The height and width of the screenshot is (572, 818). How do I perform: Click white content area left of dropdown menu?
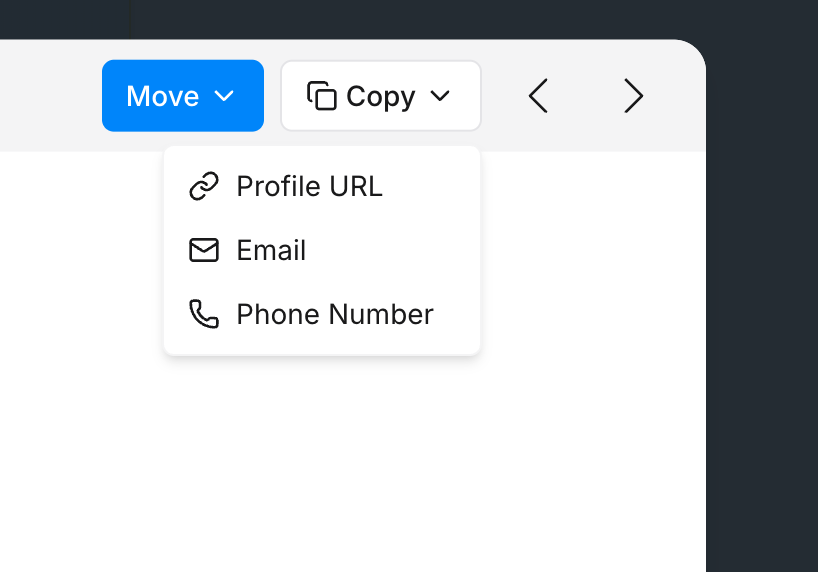[x=80, y=300]
